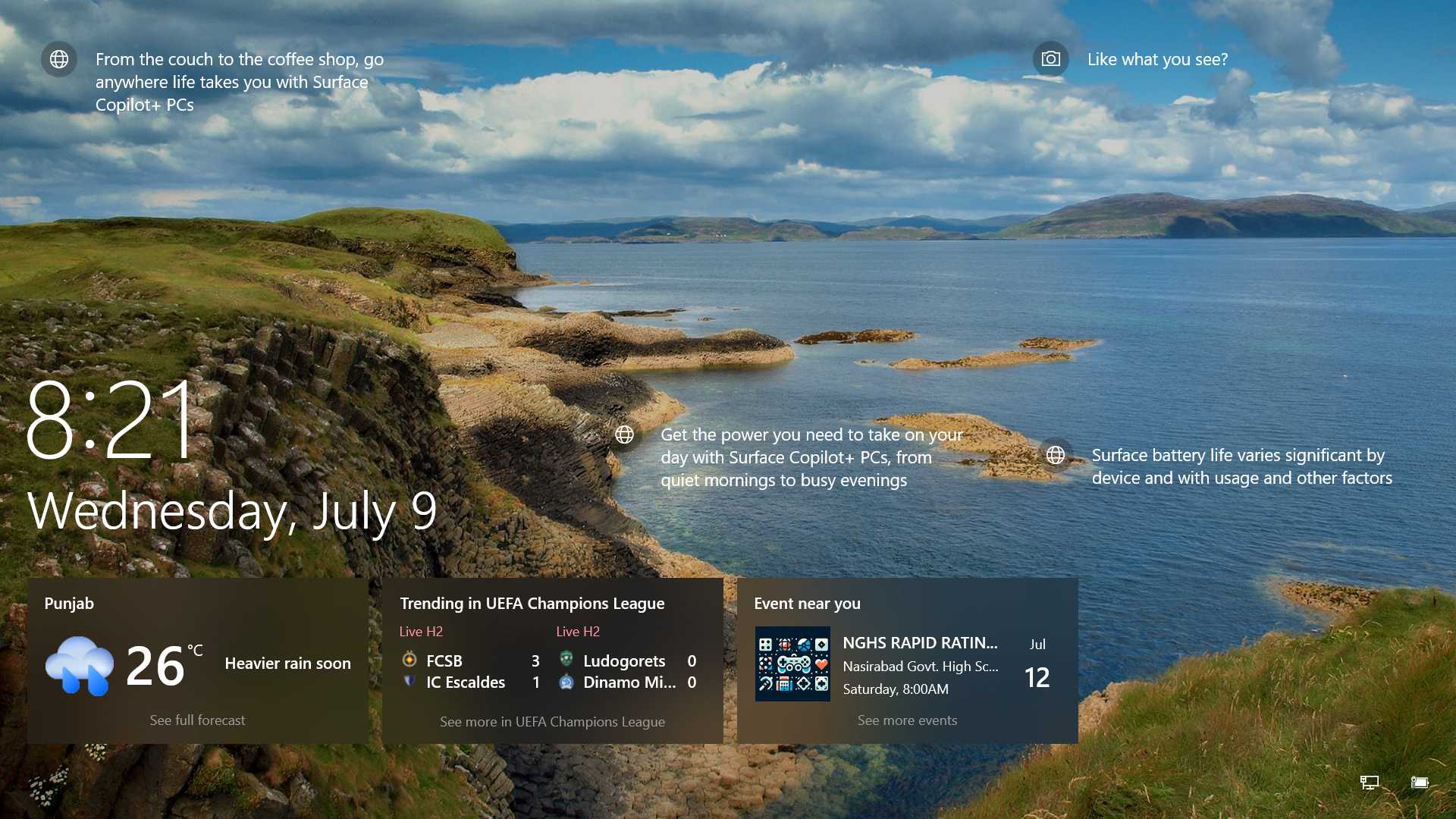Screen dimensions: 1456x819
Task: Click the FCSB team crest icon
Action: (409, 660)
